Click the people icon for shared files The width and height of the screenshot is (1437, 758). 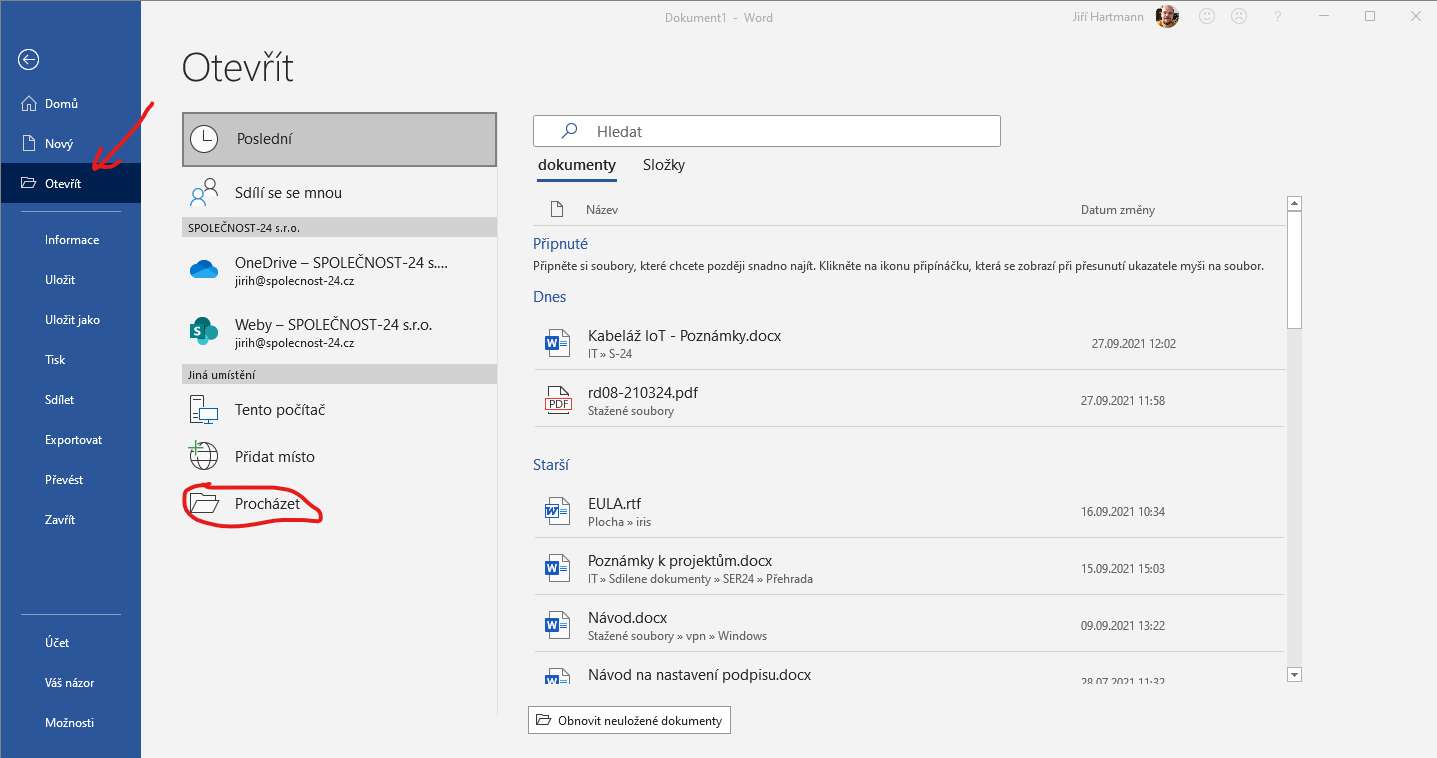tap(204, 192)
